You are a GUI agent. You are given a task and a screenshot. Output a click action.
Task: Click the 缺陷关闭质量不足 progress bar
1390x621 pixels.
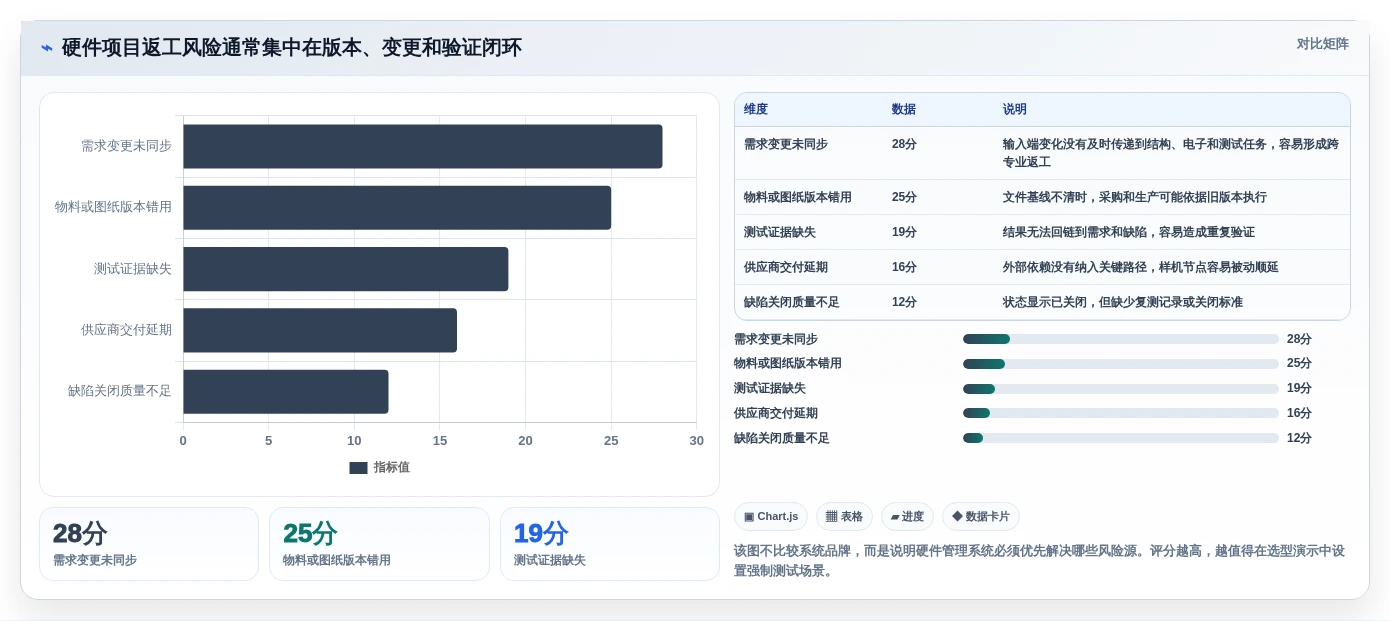tap(1120, 438)
